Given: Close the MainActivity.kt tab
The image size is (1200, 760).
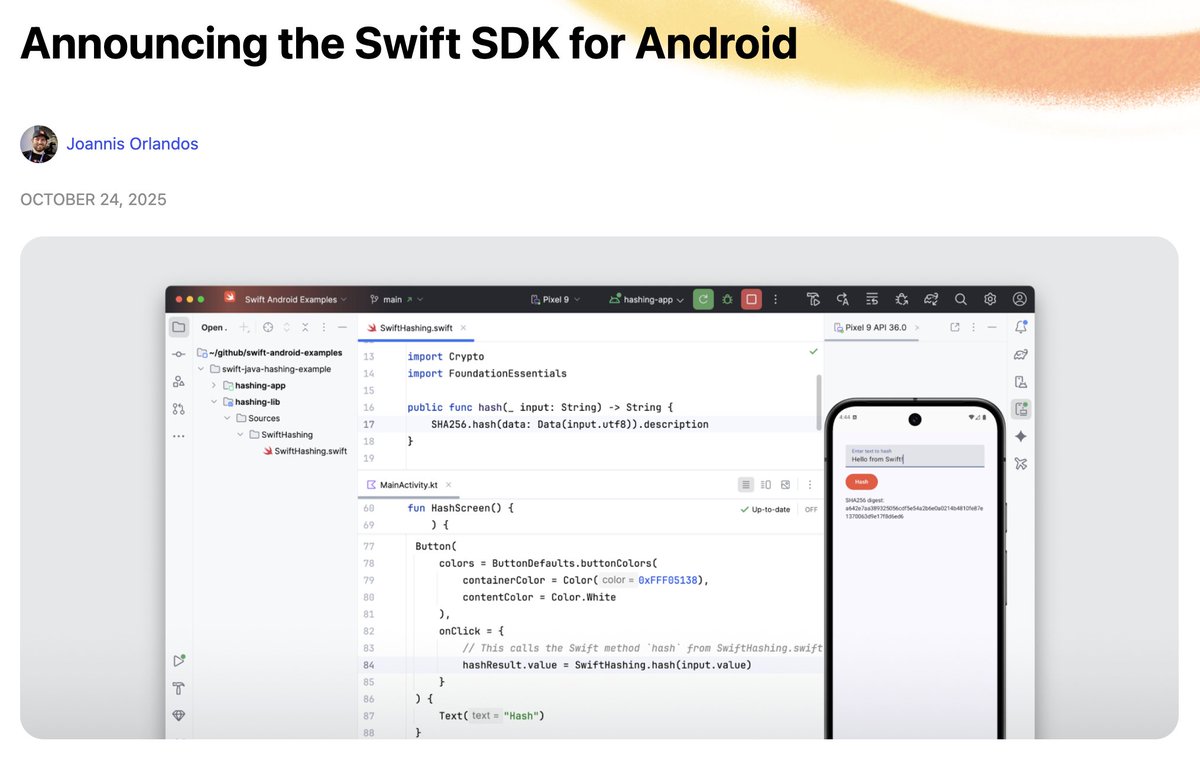Looking at the screenshot, I should [x=449, y=485].
